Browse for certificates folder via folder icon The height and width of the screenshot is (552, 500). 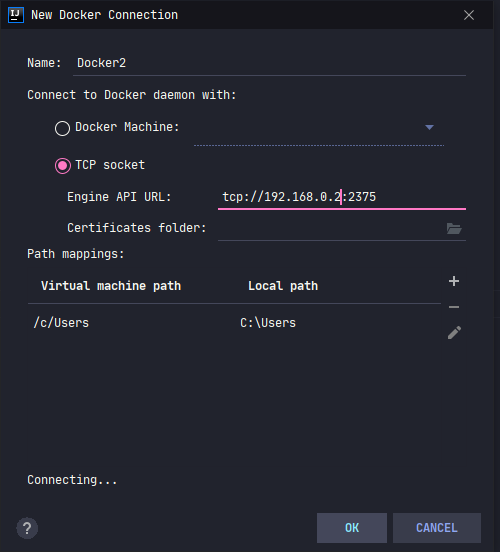click(454, 228)
